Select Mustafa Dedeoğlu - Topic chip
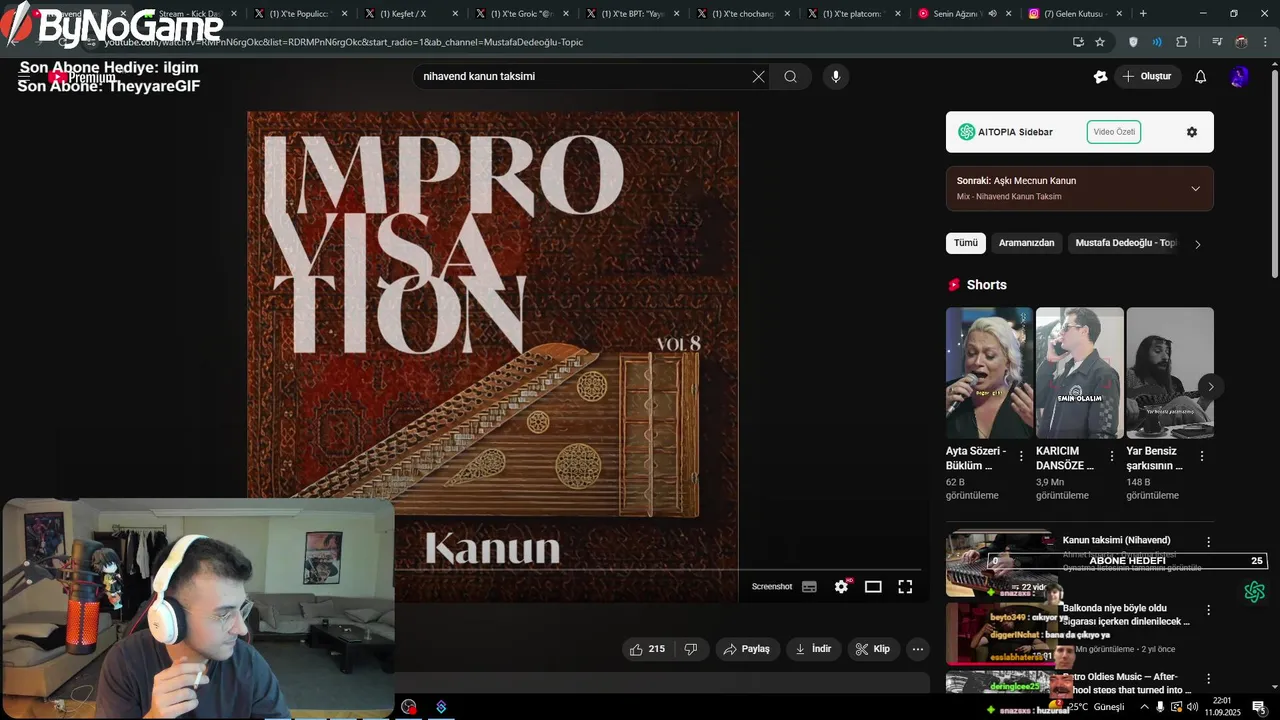 1124,243
